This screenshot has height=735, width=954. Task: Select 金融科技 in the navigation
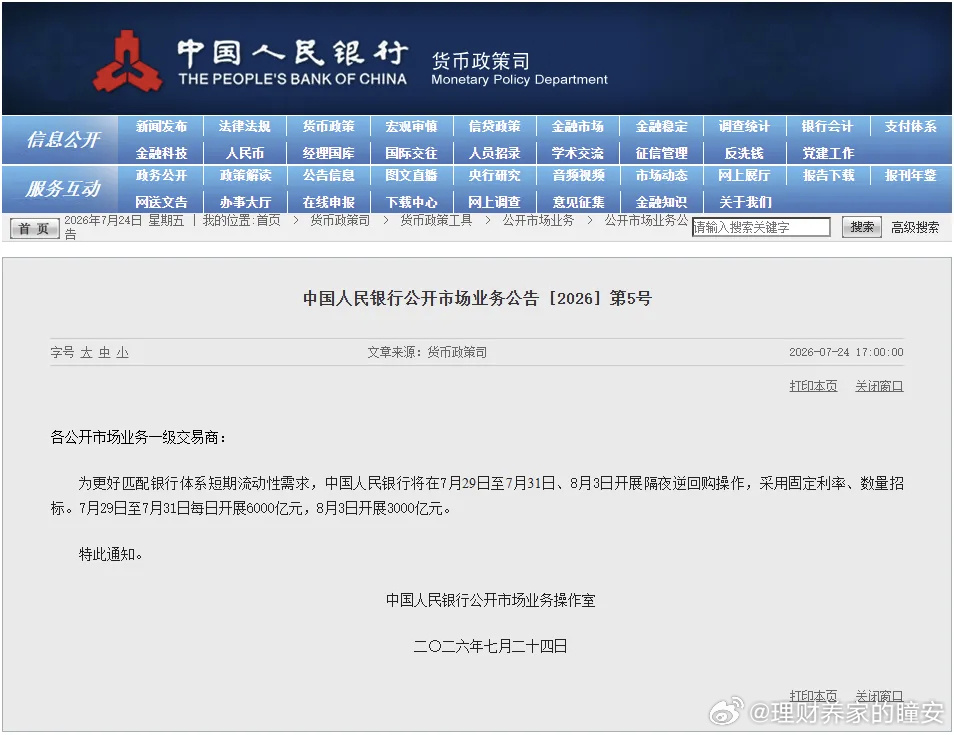click(161, 153)
